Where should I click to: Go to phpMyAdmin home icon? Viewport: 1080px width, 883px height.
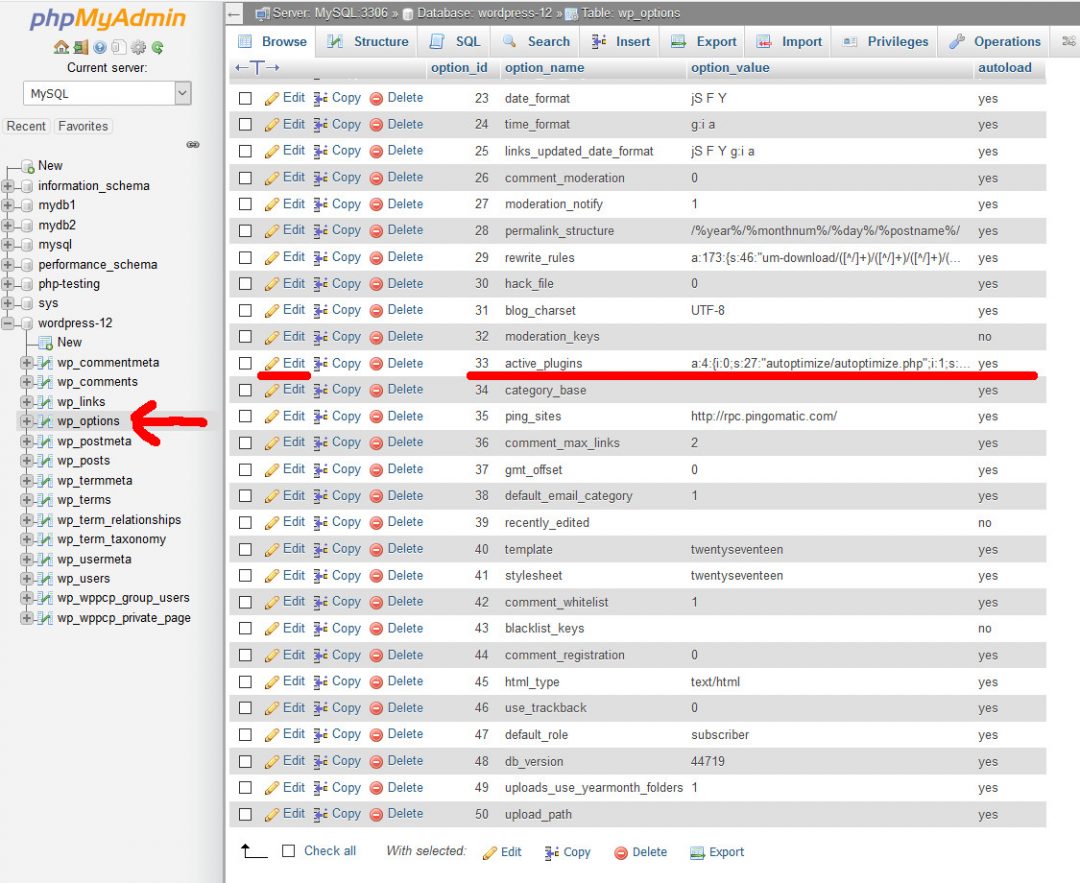61,47
